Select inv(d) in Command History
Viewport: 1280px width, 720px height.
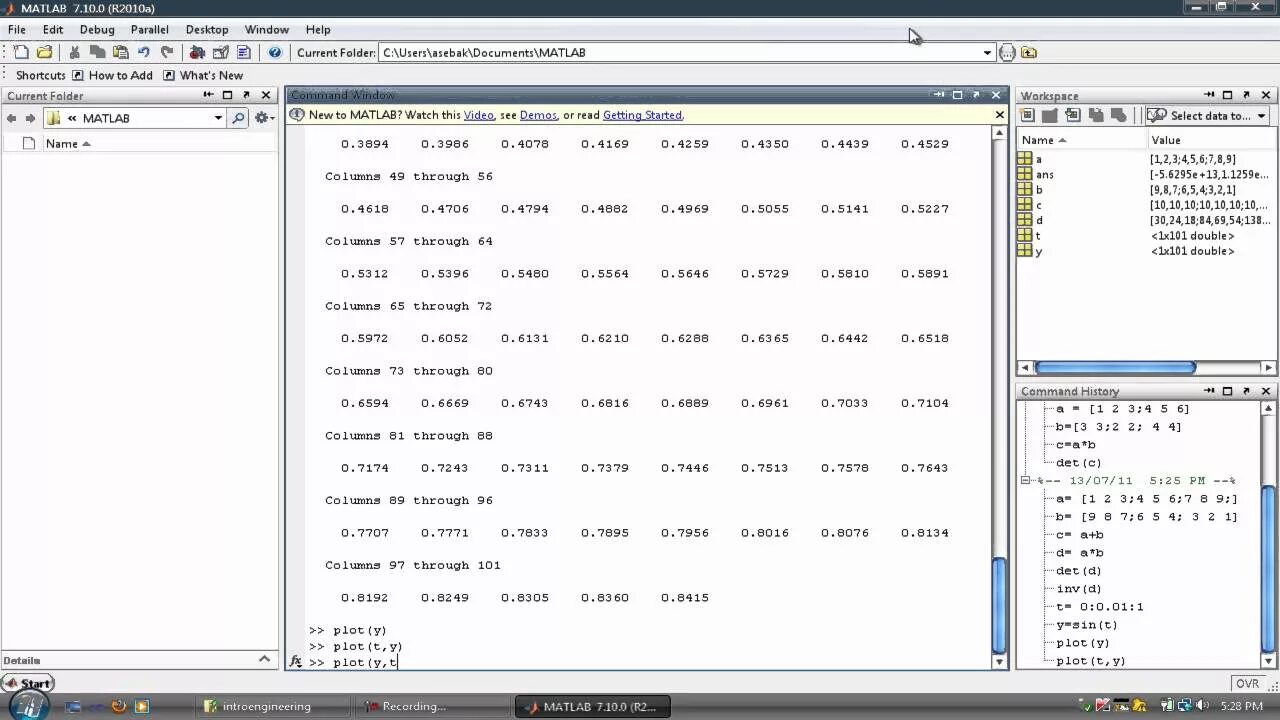tap(1079, 589)
